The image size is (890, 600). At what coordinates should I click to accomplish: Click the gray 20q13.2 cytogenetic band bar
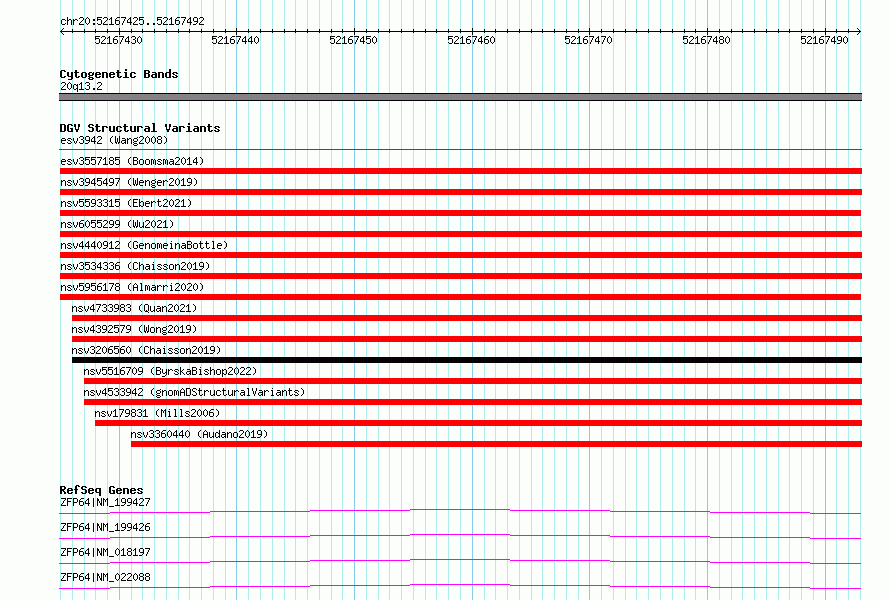(x=460, y=97)
